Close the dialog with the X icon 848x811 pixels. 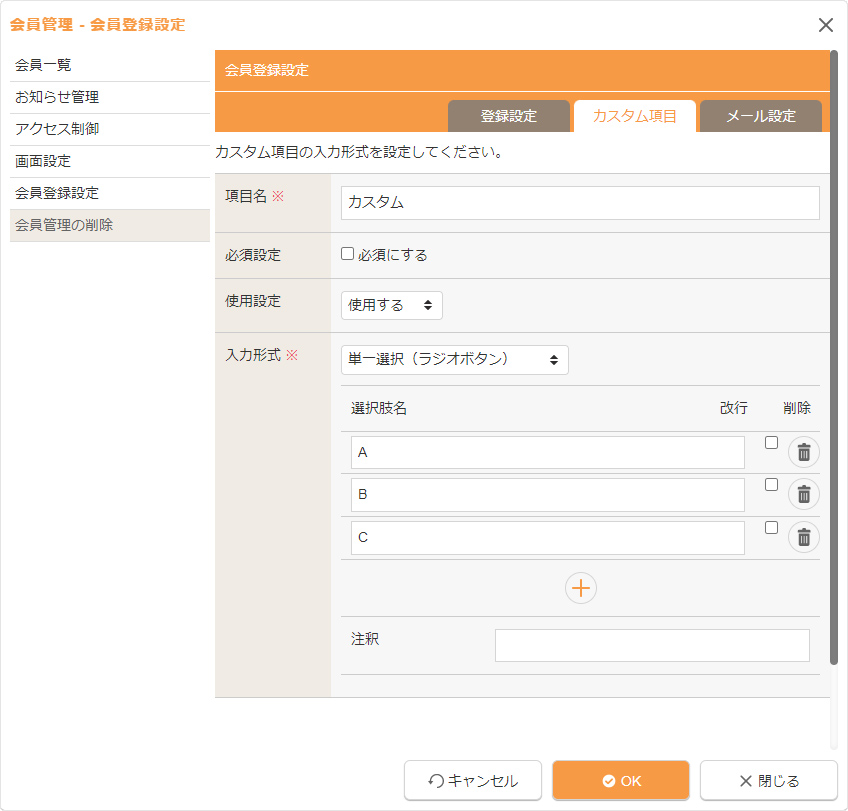click(825, 25)
